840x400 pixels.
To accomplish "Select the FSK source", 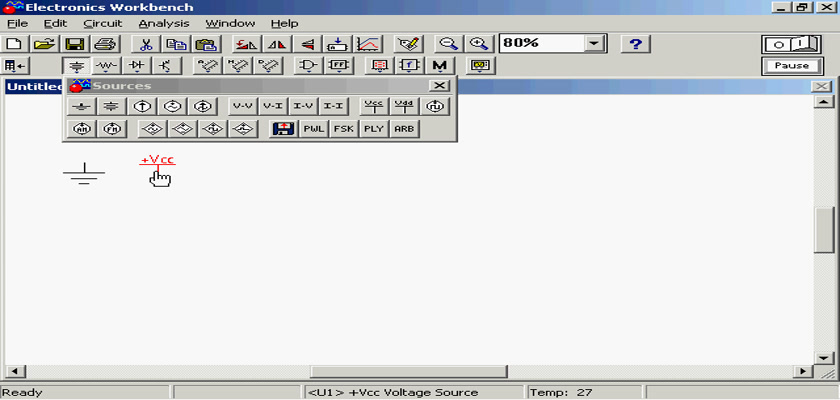I will click(344, 129).
